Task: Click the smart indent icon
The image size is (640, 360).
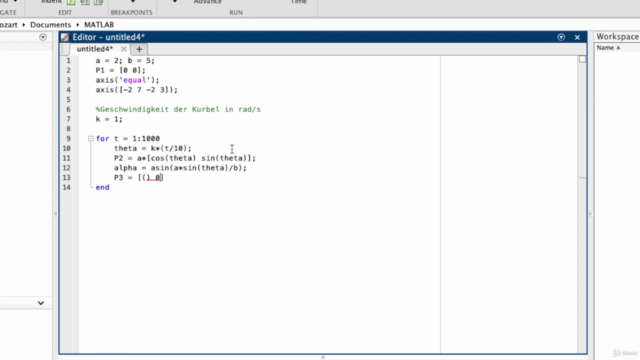Action: coord(71,2)
